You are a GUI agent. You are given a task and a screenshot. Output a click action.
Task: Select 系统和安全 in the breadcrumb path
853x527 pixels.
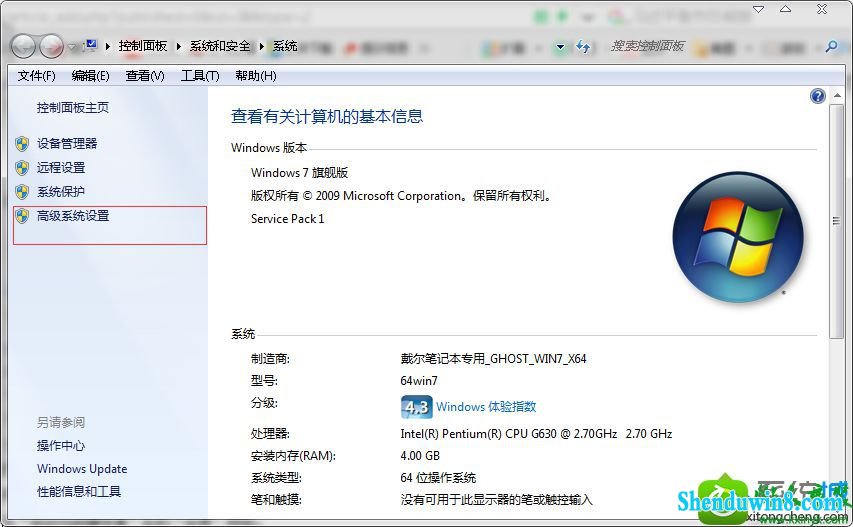pyautogui.click(x=219, y=46)
